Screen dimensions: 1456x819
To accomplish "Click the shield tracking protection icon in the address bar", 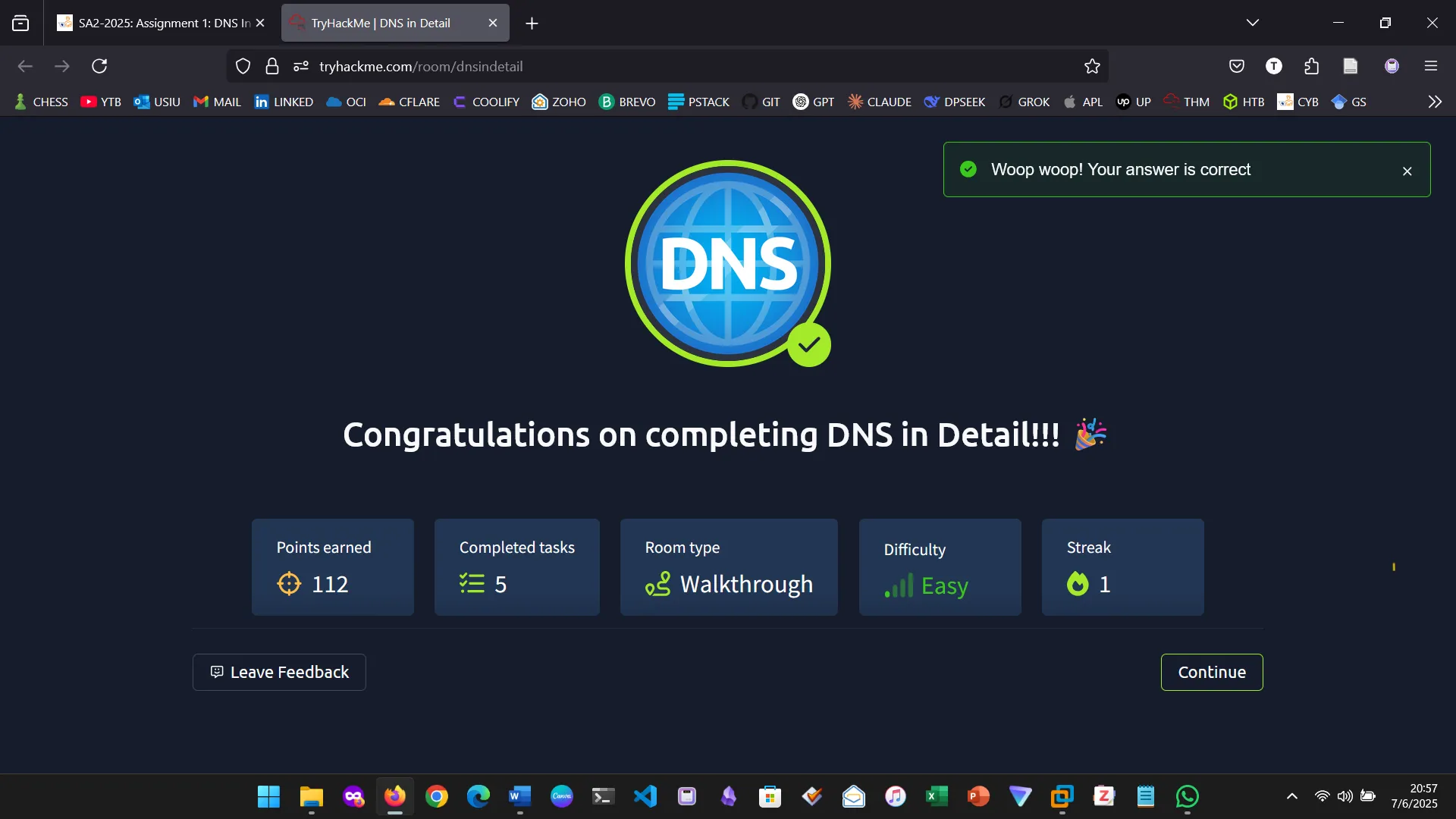I will click(x=243, y=66).
